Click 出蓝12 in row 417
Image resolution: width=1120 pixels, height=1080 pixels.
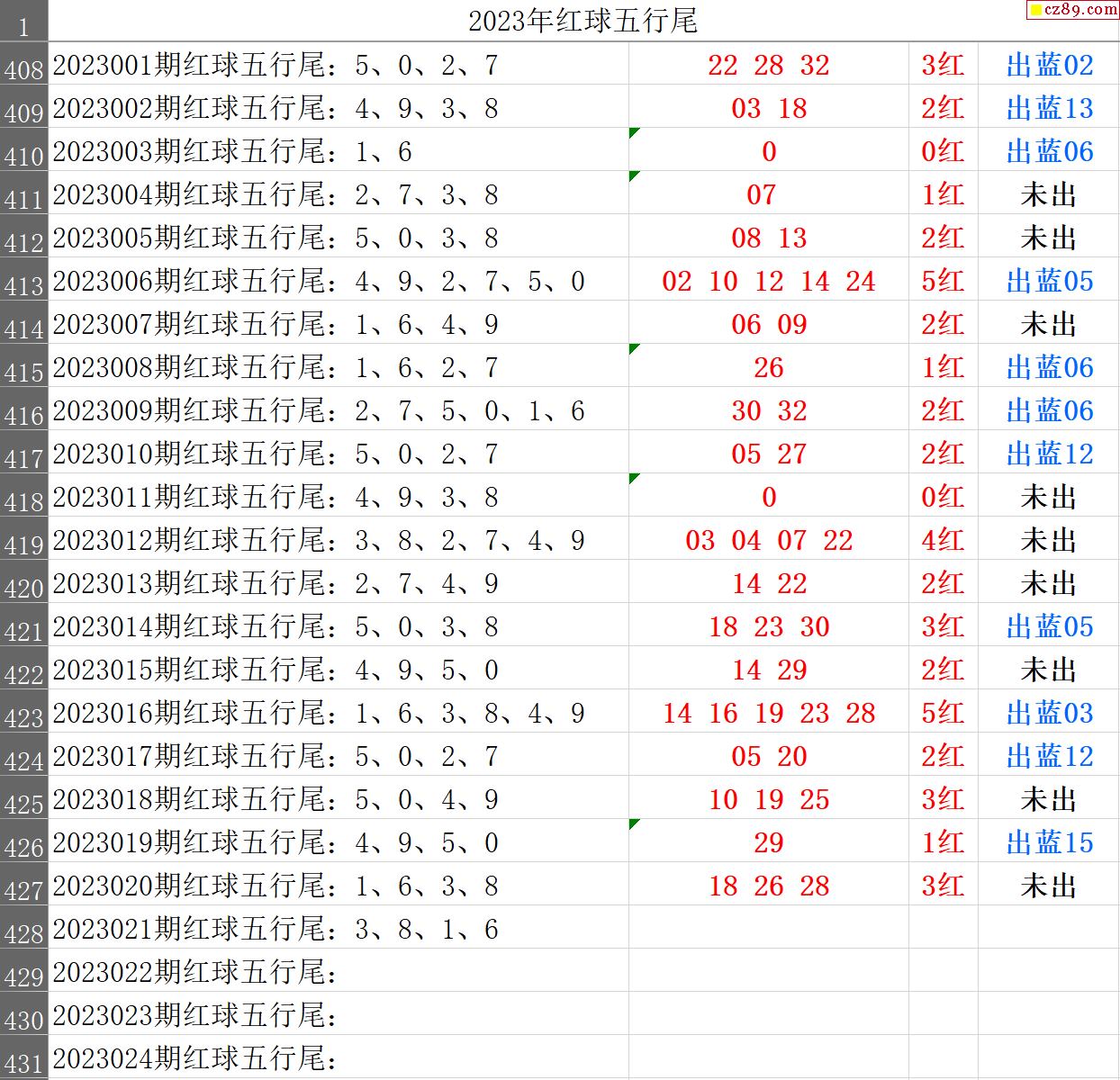click(x=1049, y=453)
